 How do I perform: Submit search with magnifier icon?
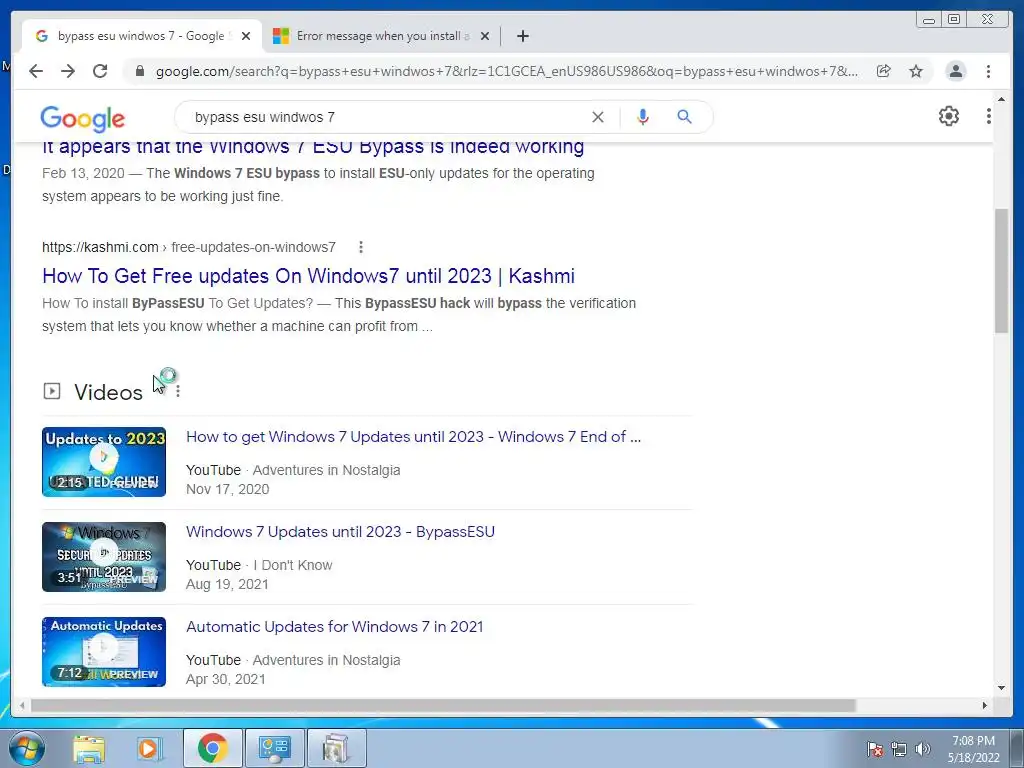(684, 117)
